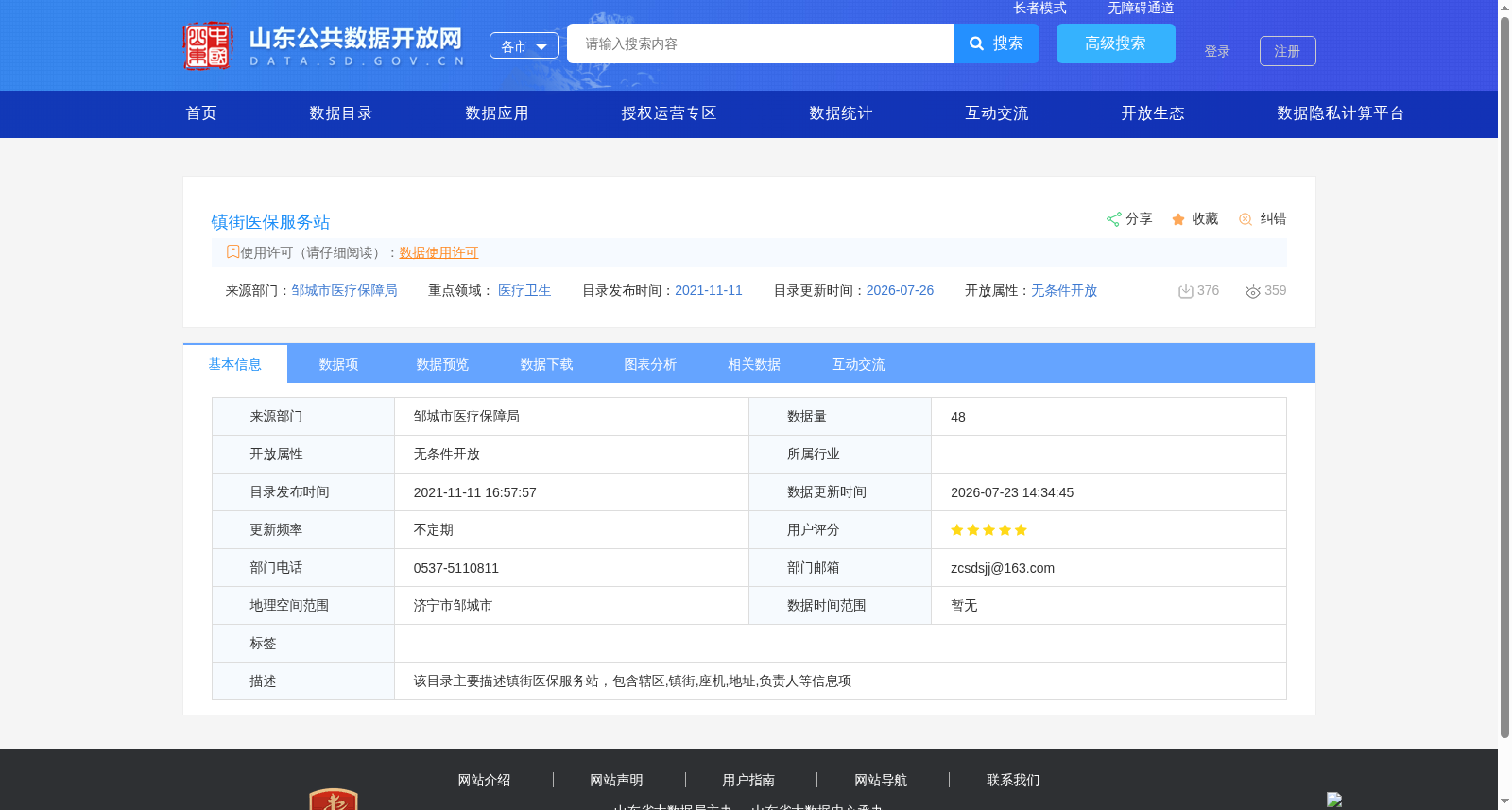Click the 搜索 search button
Screen dimensions: 1512x810
pyautogui.click(x=997, y=43)
